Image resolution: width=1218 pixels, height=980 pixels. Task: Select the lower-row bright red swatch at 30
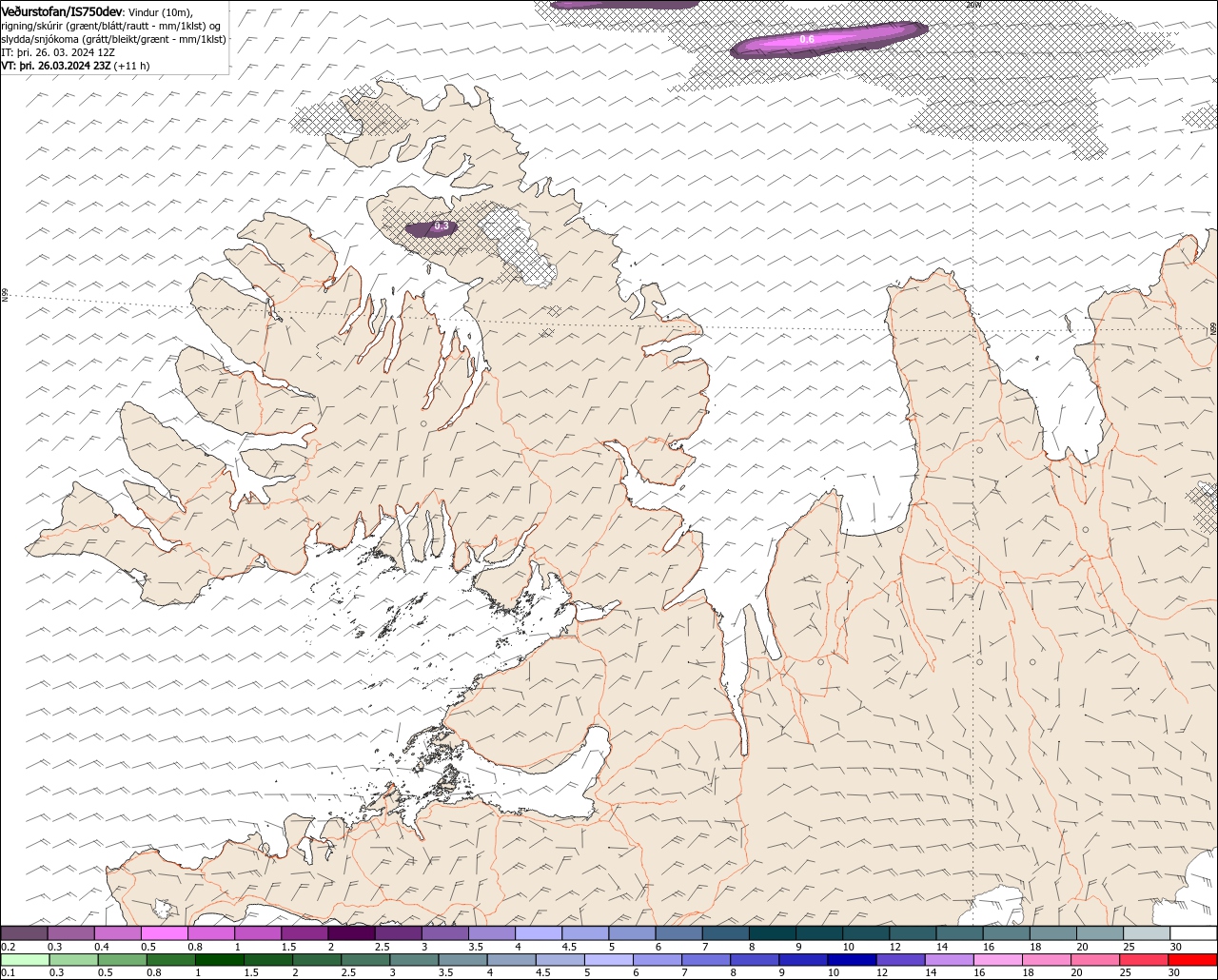(x=1192, y=960)
